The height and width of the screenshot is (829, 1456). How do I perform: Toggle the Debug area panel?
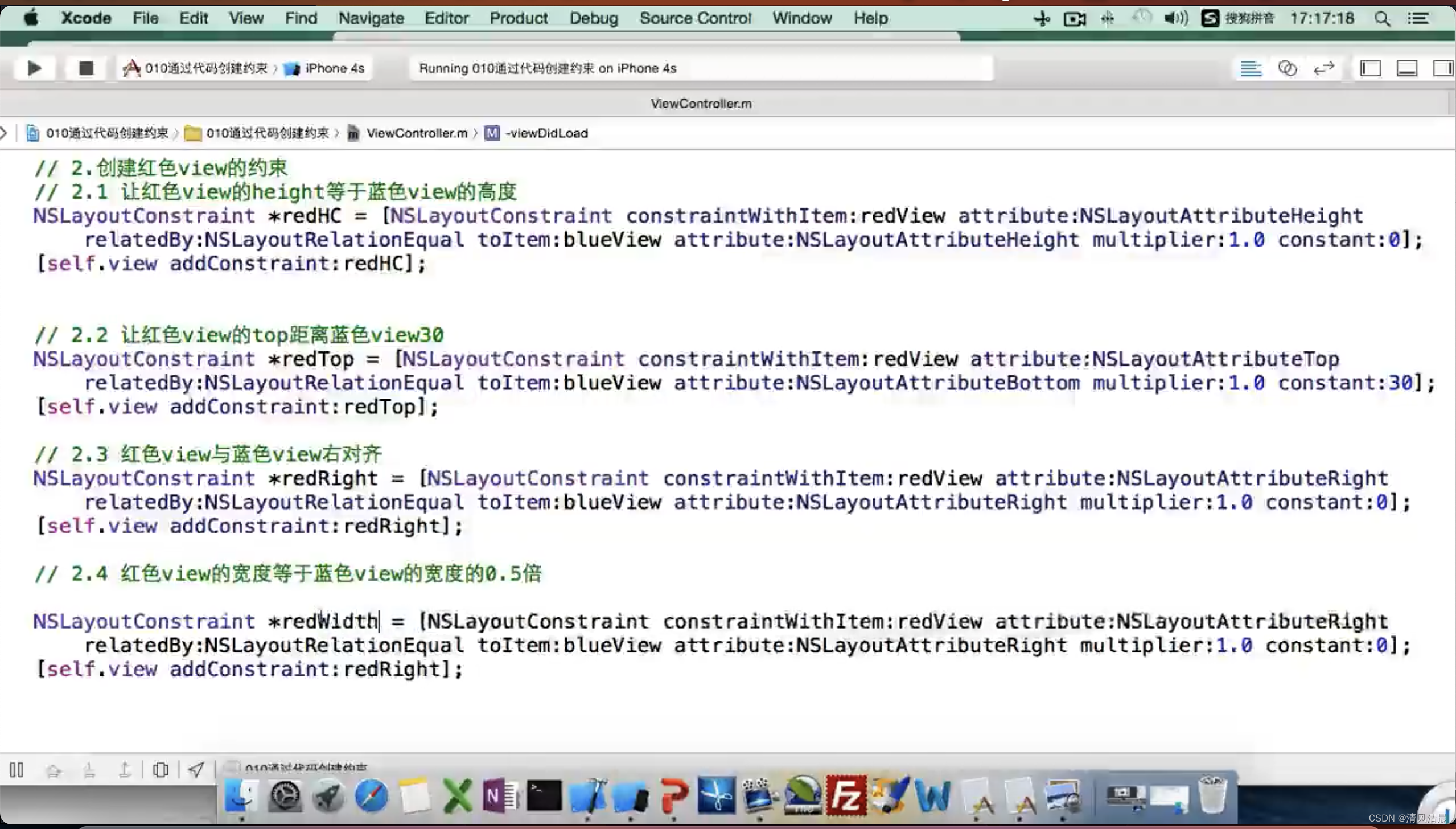click(1407, 68)
